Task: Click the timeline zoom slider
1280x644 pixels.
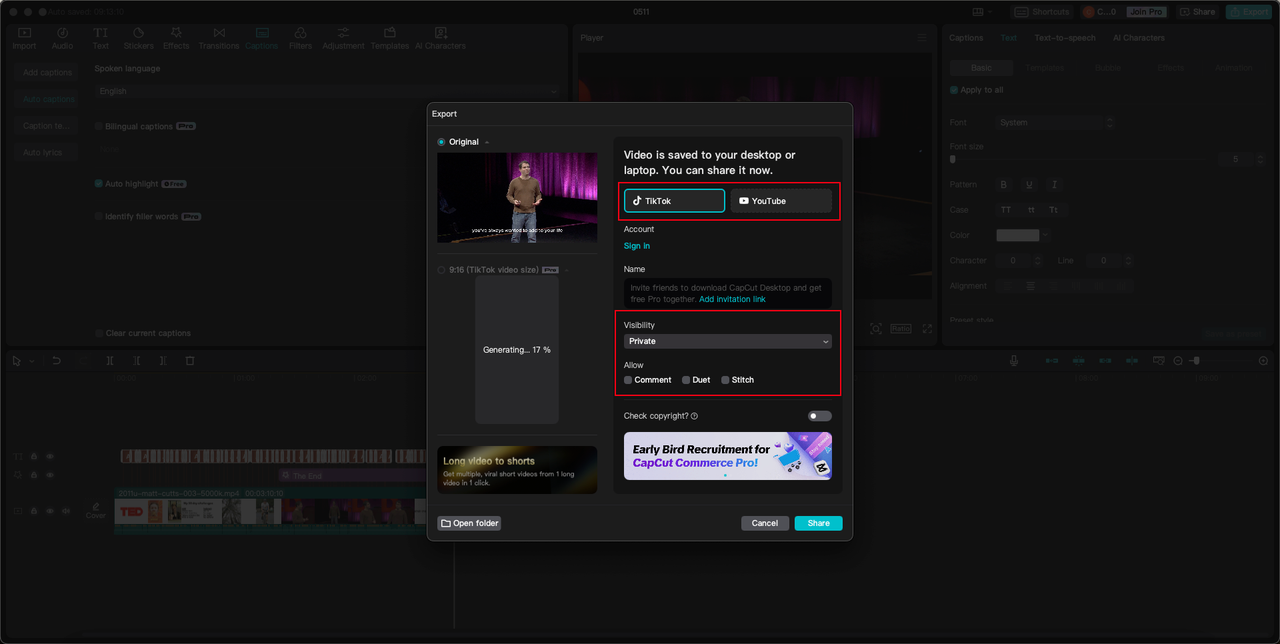Action: click(x=1219, y=361)
